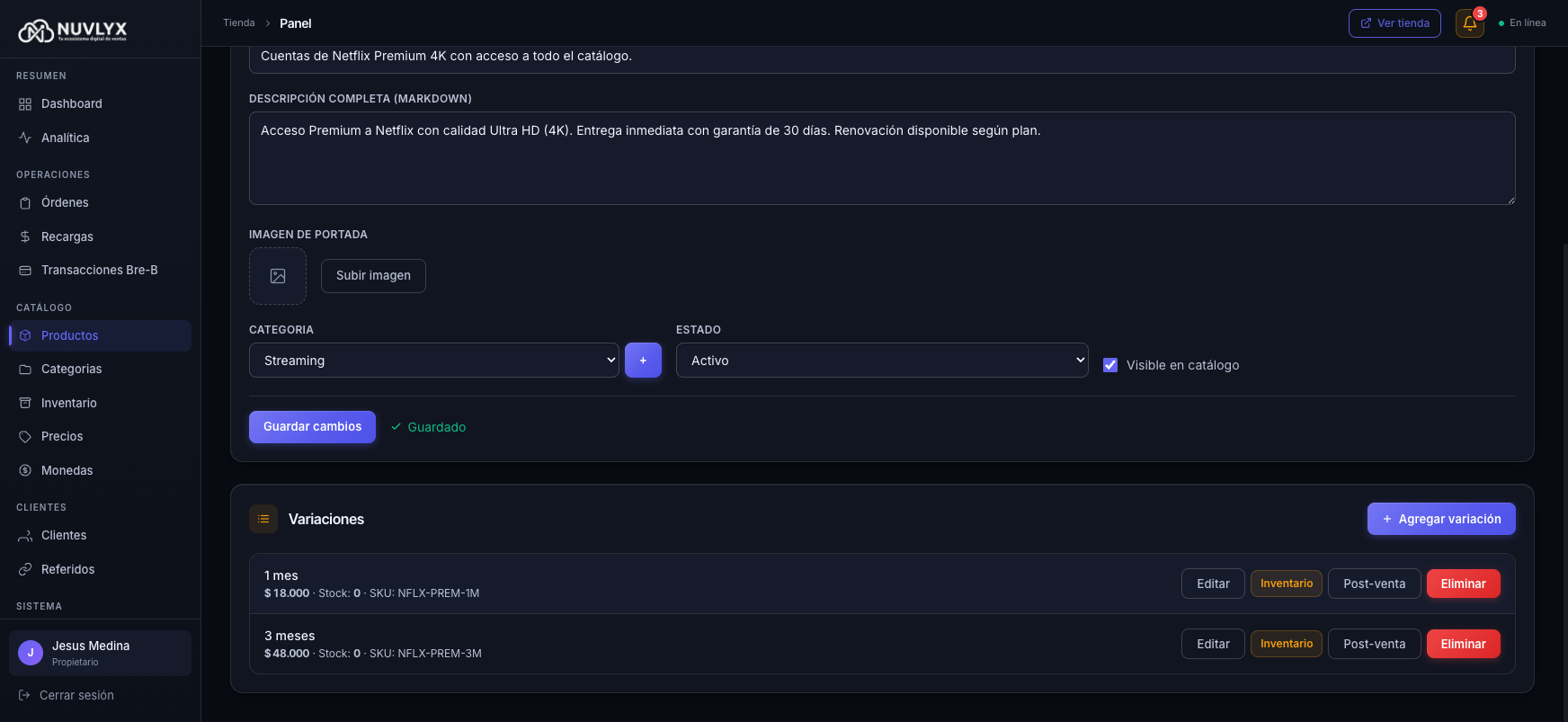The image size is (1568, 722).
Task: Click the Categorías folder icon
Action: pyautogui.click(x=25, y=370)
